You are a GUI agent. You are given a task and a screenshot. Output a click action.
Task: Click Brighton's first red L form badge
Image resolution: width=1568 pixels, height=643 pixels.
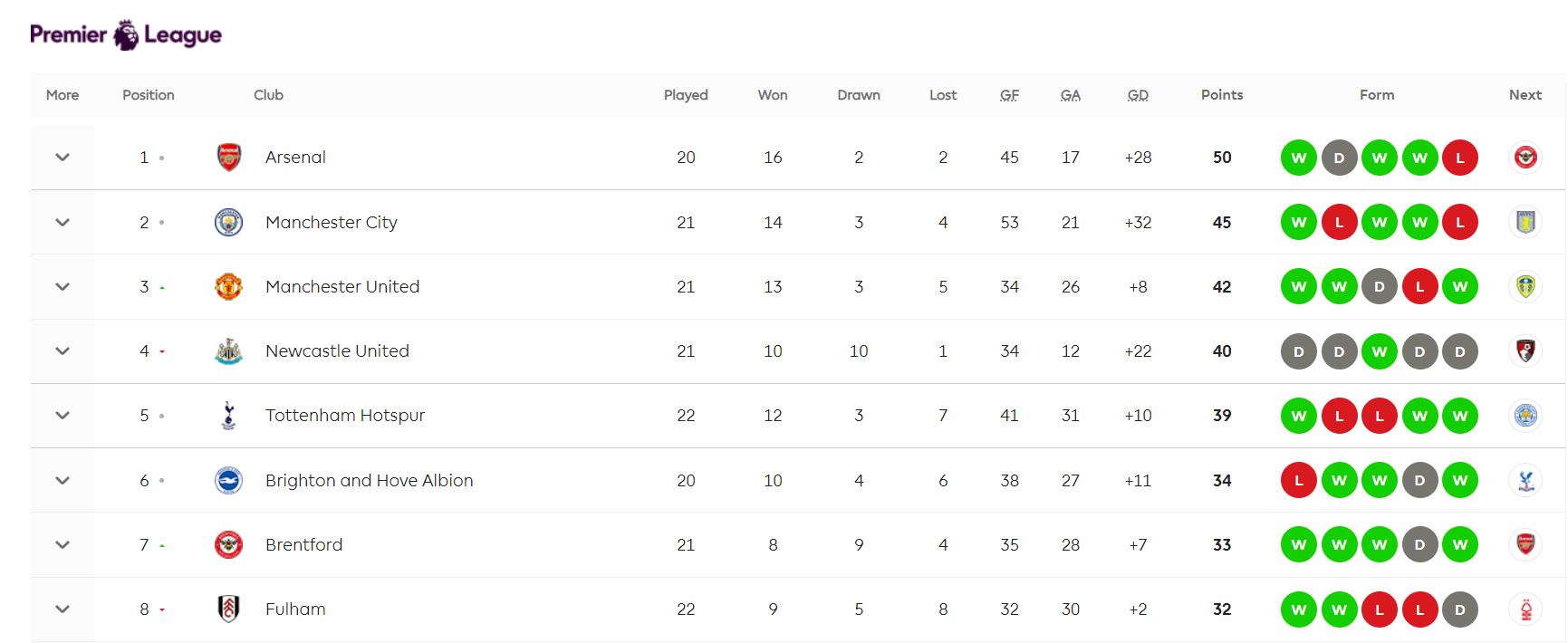1299,481
